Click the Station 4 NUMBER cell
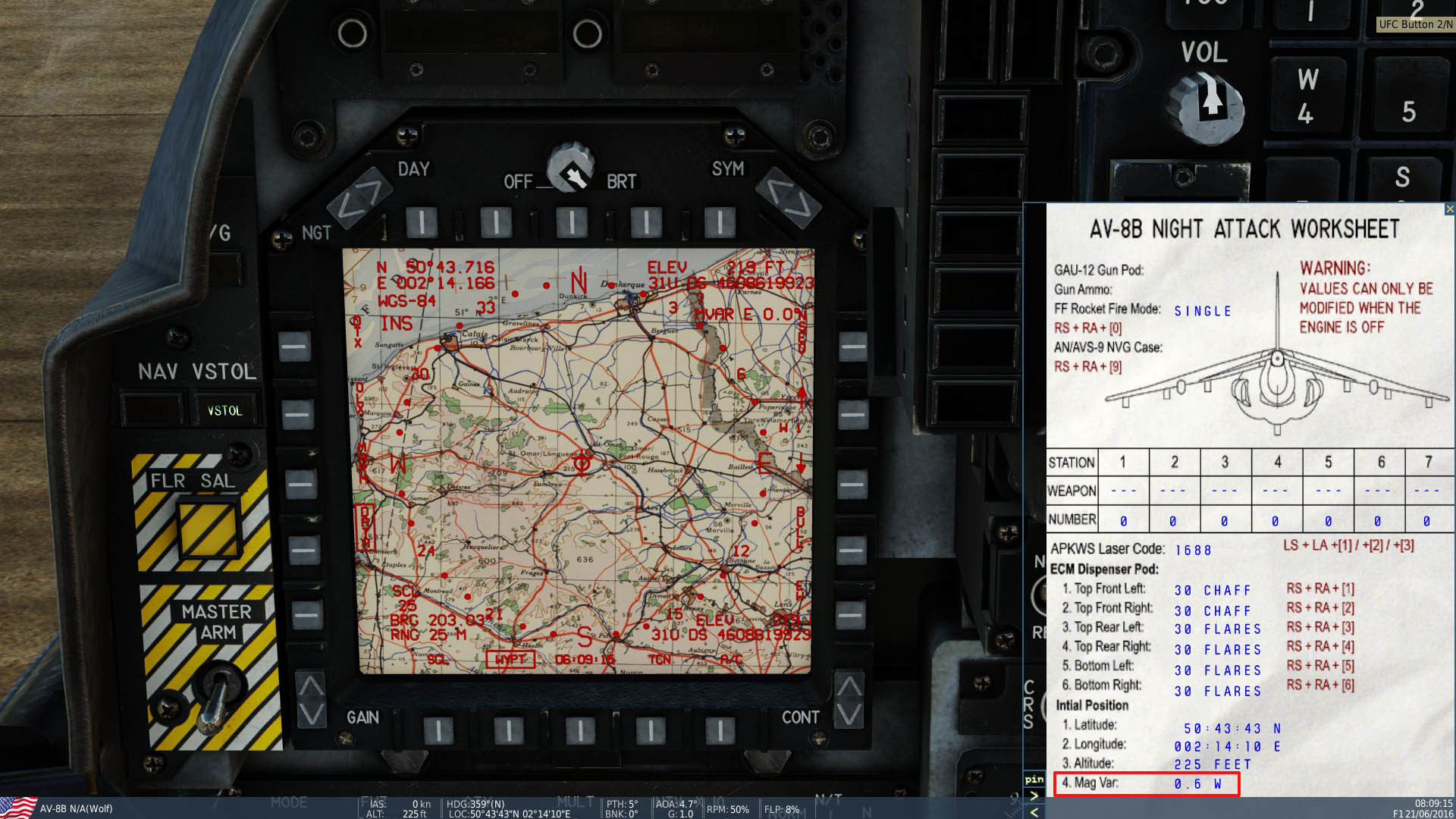The width and height of the screenshot is (1456, 819). pos(1276,520)
